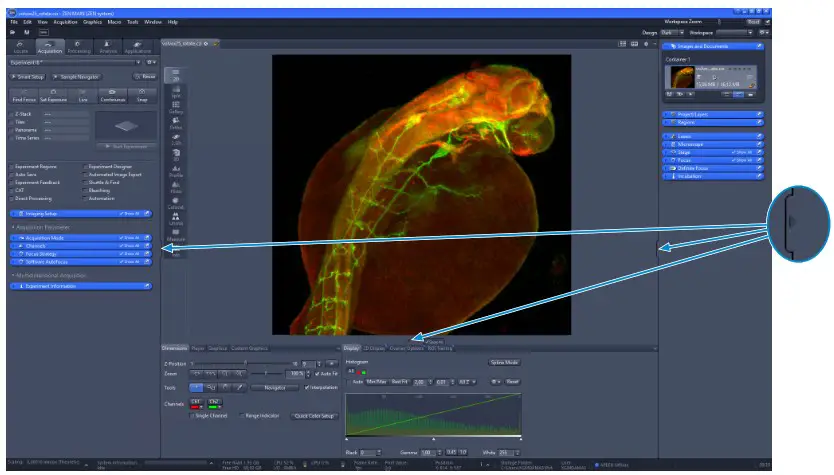Switch to the Player tab
The height and width of the screenshot is (475, 834).
[x=197, y=348]
